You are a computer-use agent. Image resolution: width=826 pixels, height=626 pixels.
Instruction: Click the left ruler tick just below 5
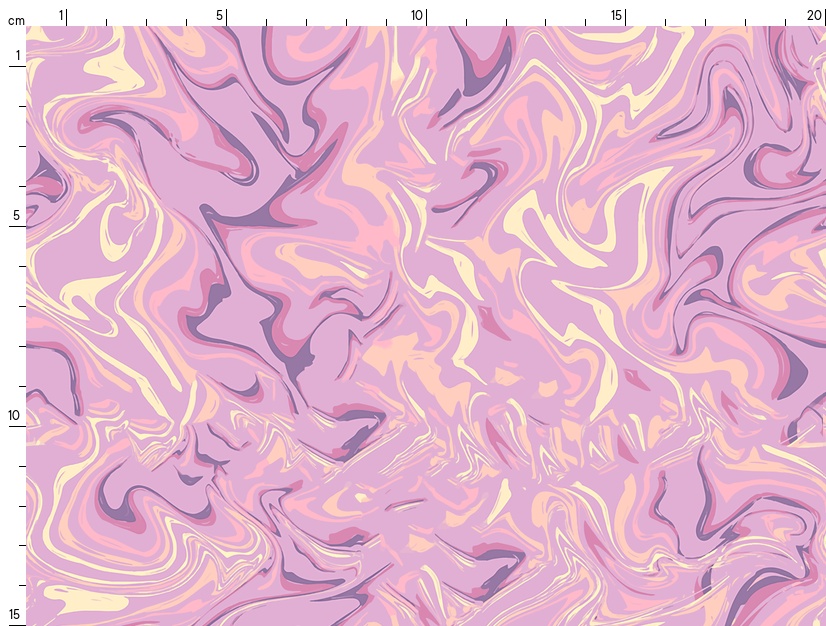(x=20, y=266)
